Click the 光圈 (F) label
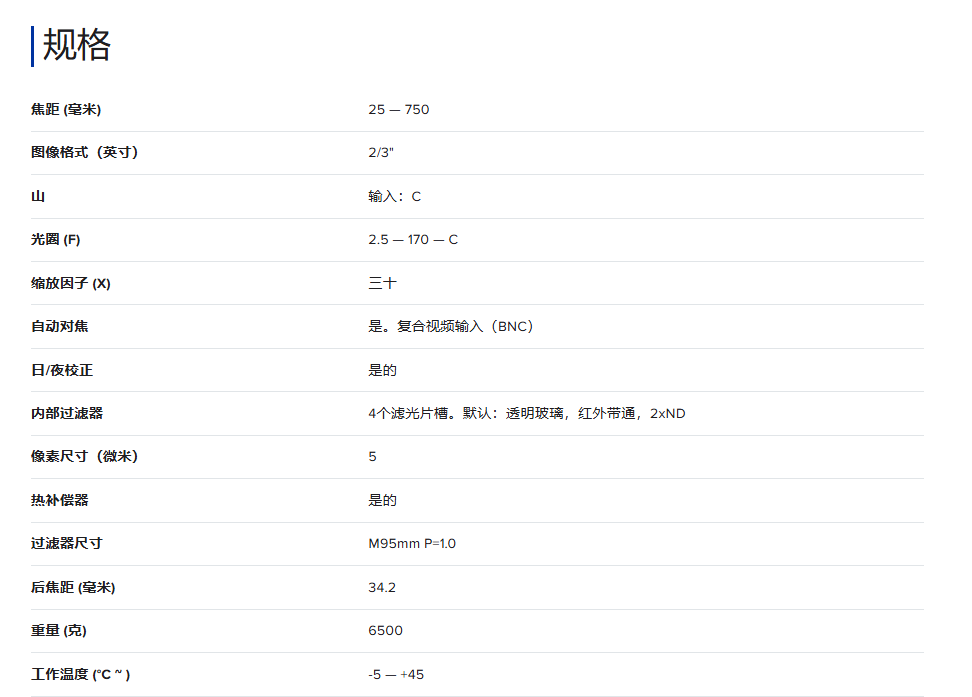This screenshot has width=972, height=697. coord(56,240)
